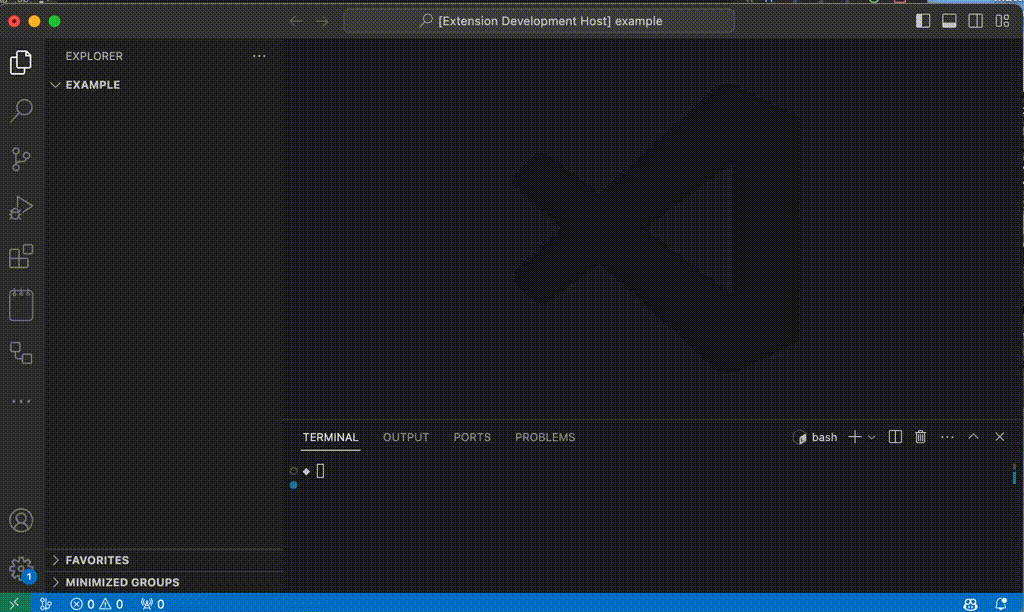Kill the terminal with trash icon
This screenshot has height=612, width=1024.
pos(921,437)
